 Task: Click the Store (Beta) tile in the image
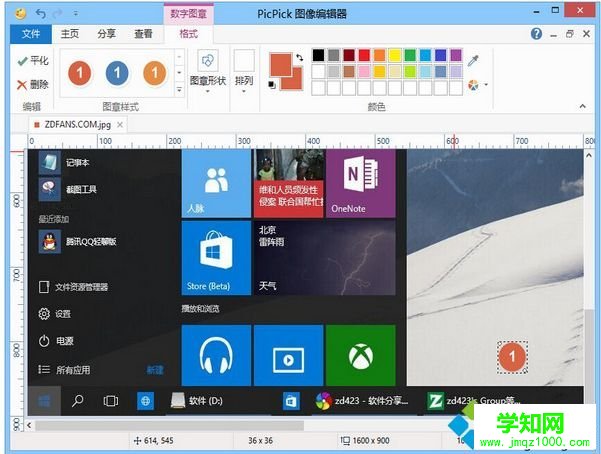[x=216, y=258]
